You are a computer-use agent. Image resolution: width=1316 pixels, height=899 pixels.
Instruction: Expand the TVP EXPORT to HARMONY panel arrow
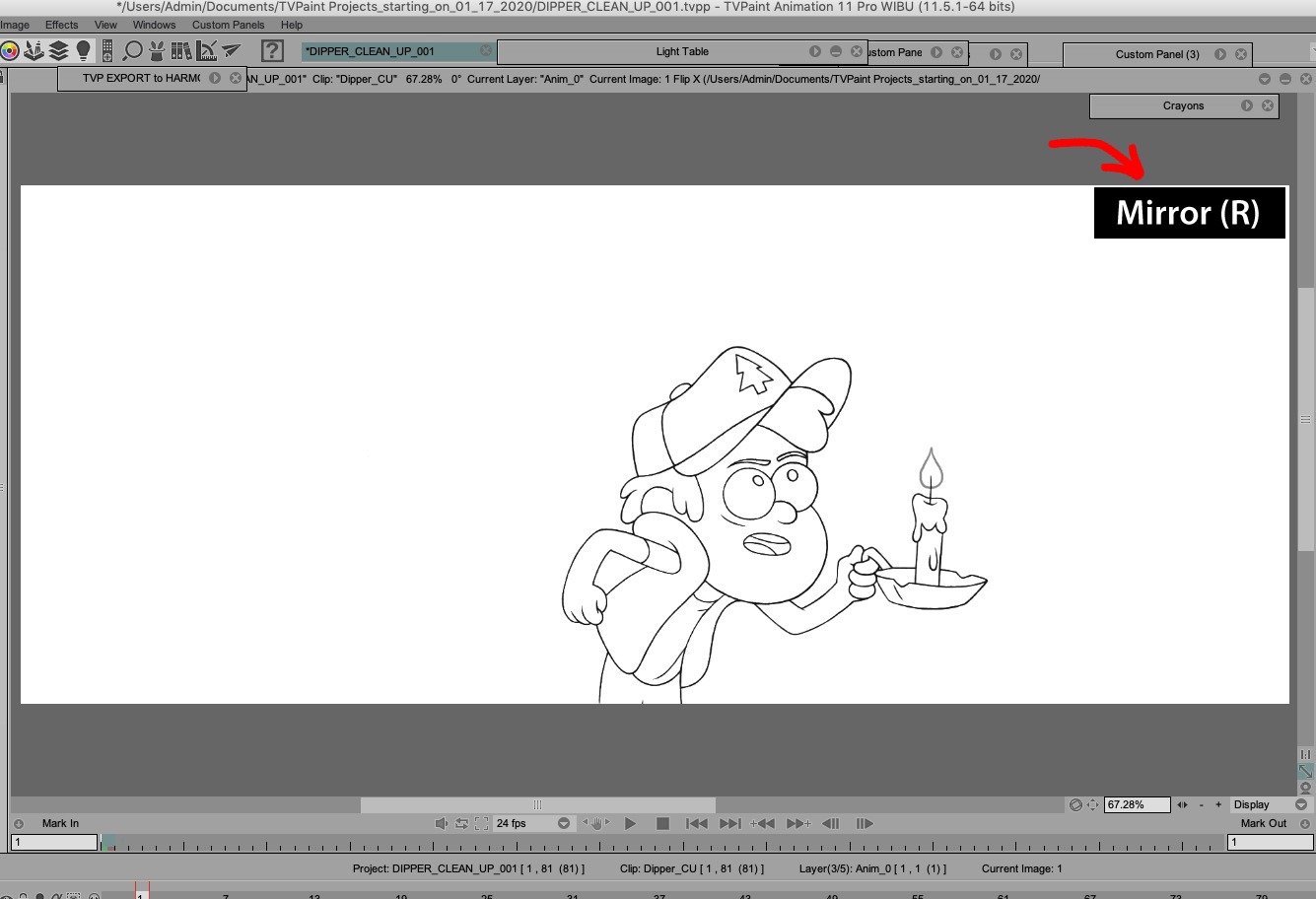pyautogui.click(x=215, y=78)
